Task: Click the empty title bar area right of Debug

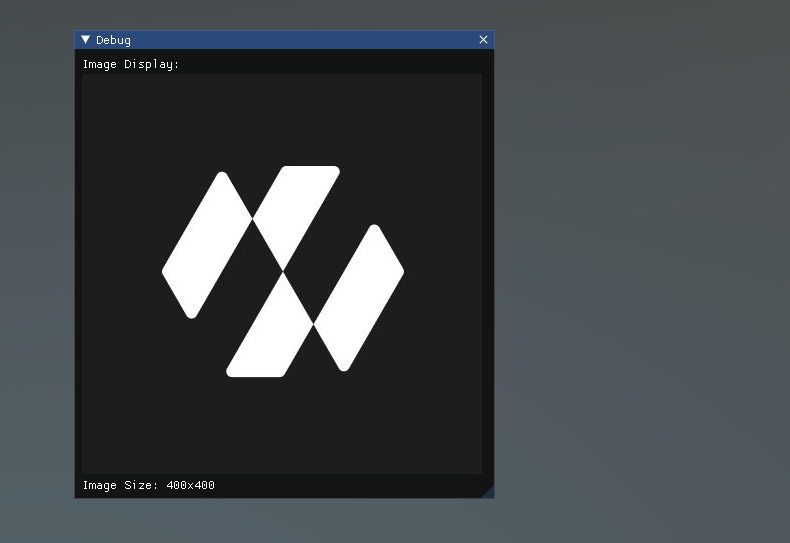Action: (300, 40)
